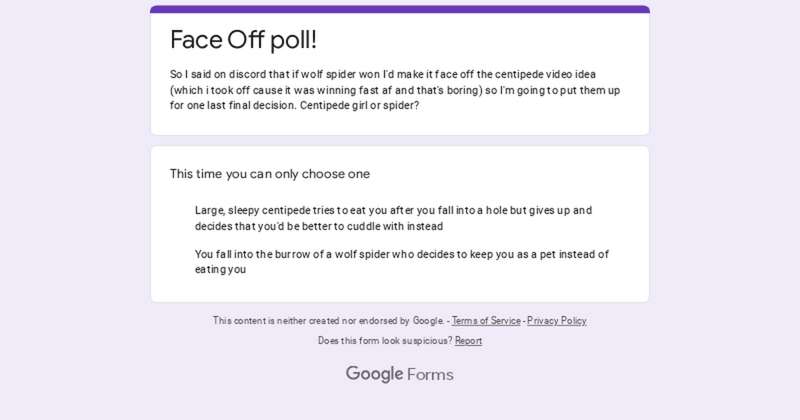Click the 'This time you can only choose one' question
Image resolution: width=800 pixels, height=420 pixels.
[x=269, y=174]
